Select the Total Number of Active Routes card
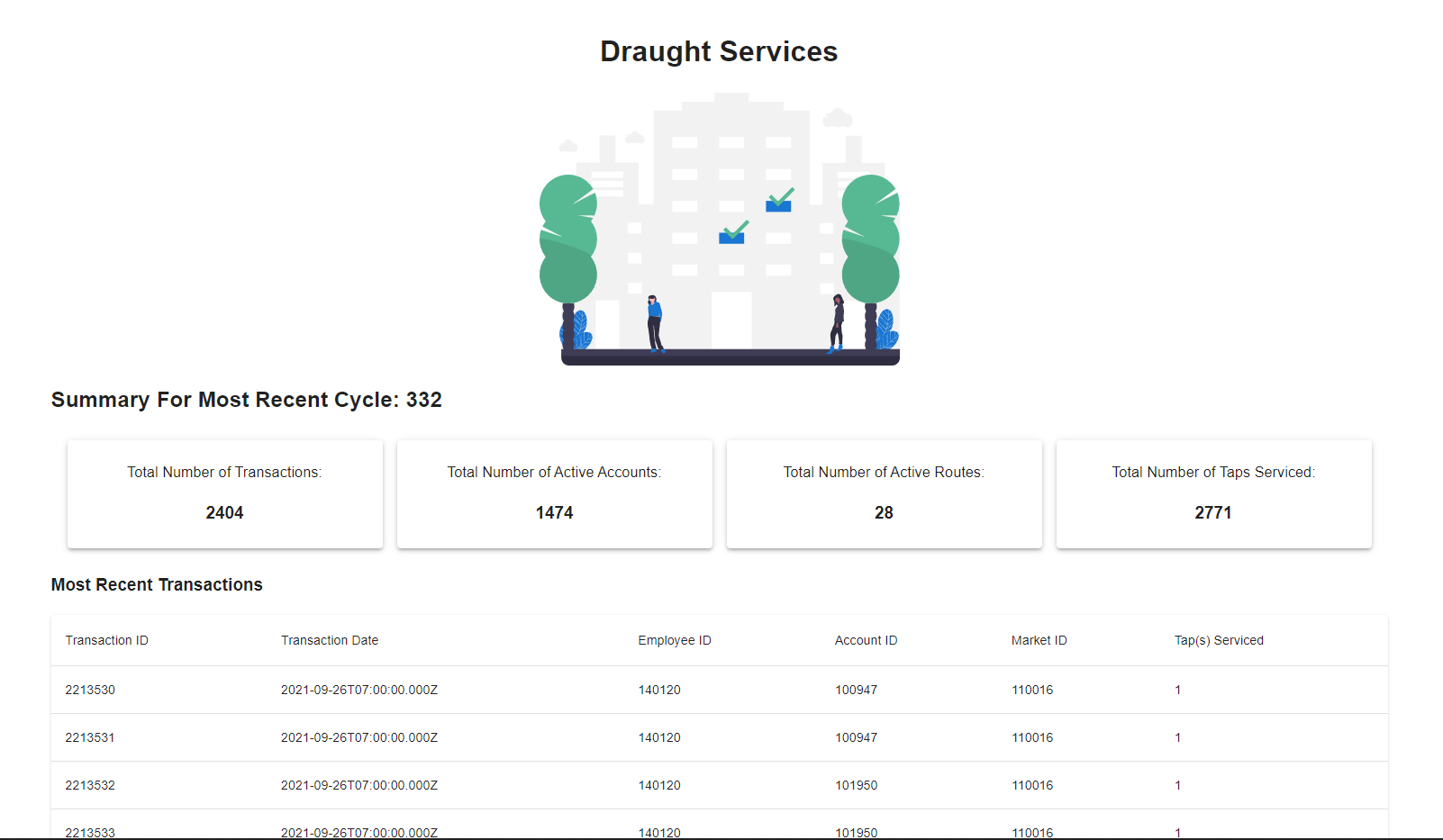Image resolution: width=1443 pixels, height=840 pixels. pyautogui.click(x=884, y=493)
